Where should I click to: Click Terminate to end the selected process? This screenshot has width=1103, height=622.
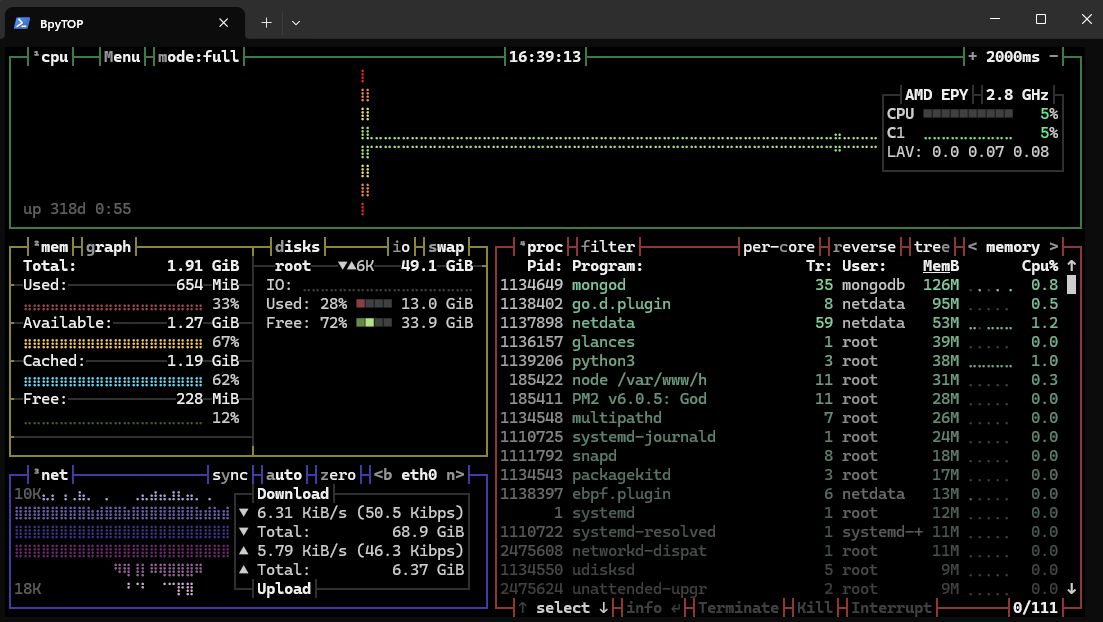pyautogui.click(x=741, y=607)
